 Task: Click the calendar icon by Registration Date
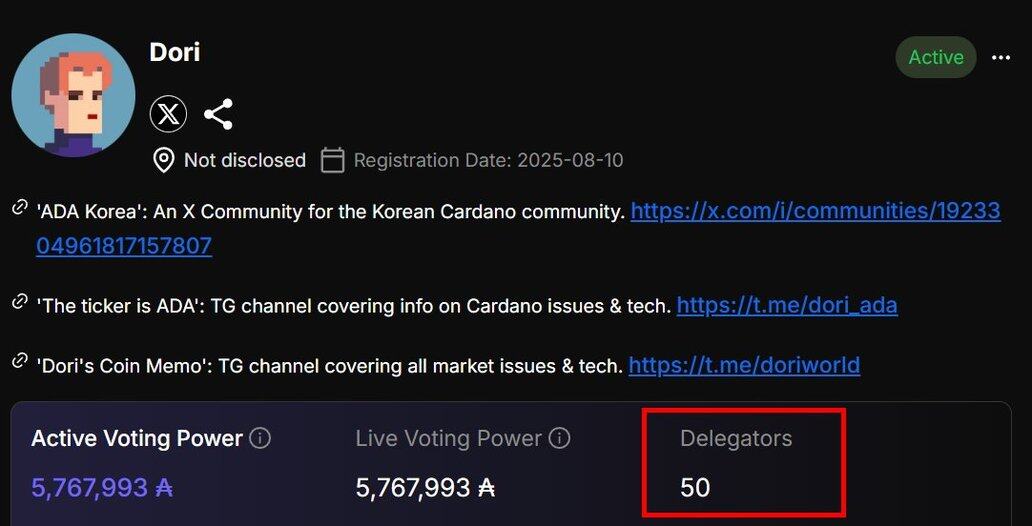pyautogui.click(x=333, y=160)
